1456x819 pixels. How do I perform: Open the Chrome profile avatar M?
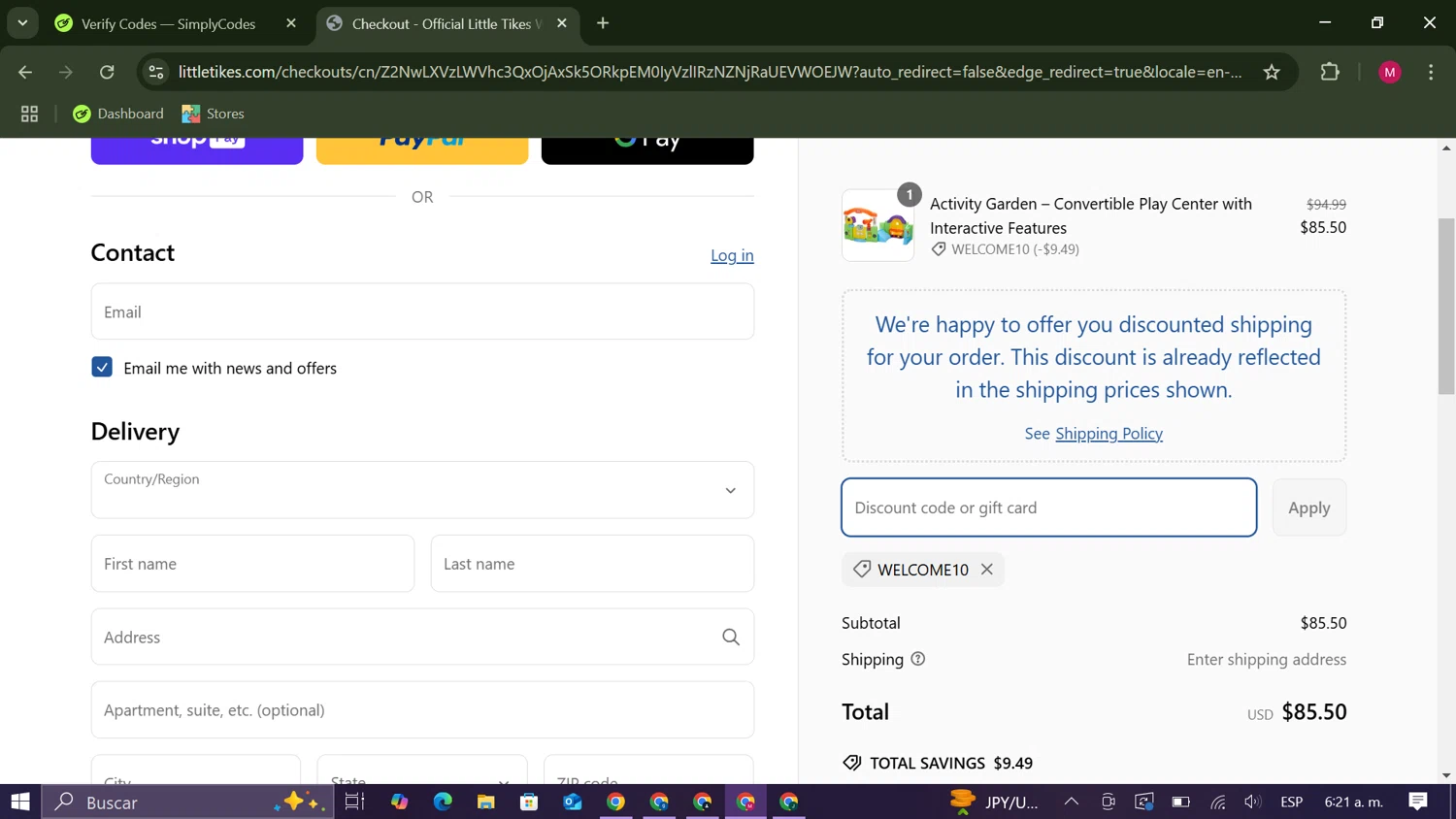pos(1390,72)
